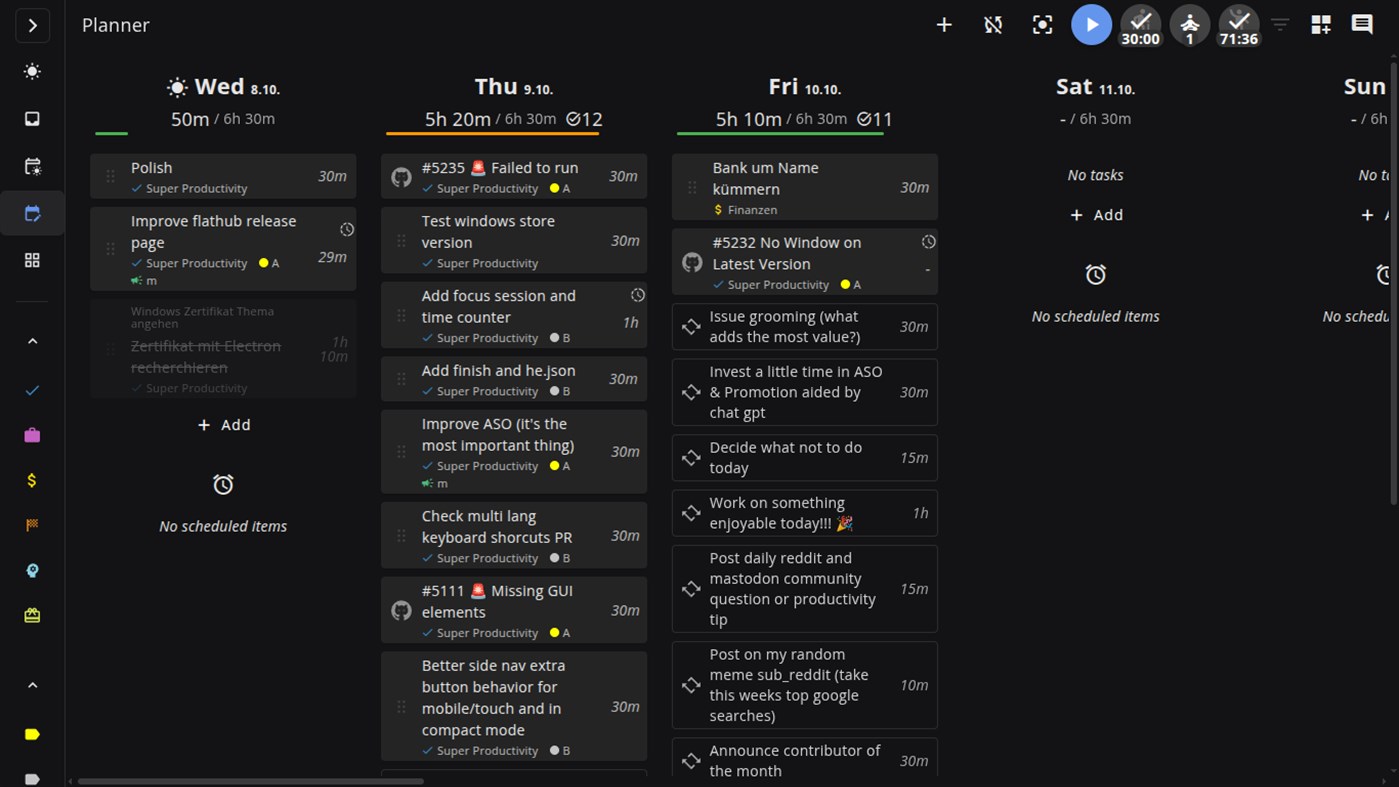The height and width of the screenshot is (787, 1399).
Task: Open the briefcase project icon in the sidebar
Action: coord(31,435)
